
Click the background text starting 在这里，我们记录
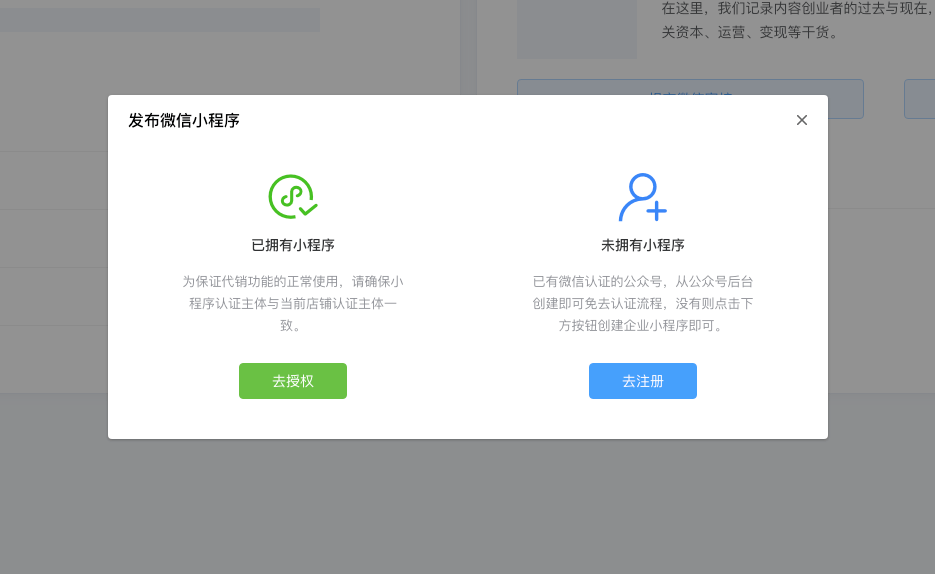point(796,9)
